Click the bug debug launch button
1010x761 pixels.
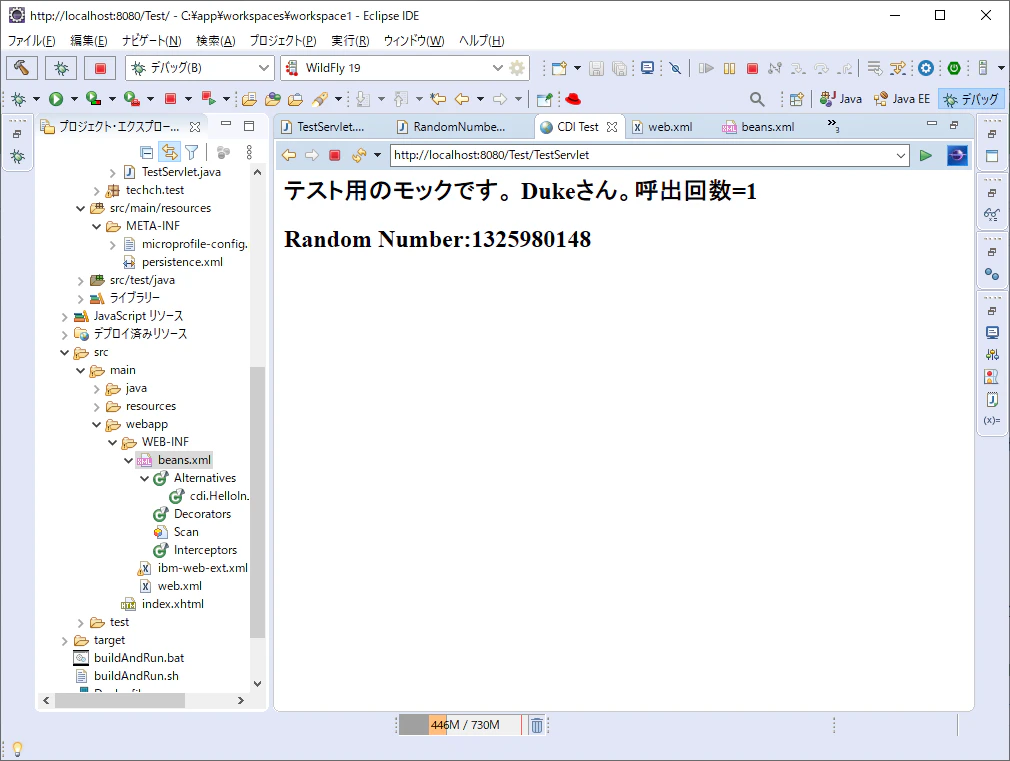(61, 68)
